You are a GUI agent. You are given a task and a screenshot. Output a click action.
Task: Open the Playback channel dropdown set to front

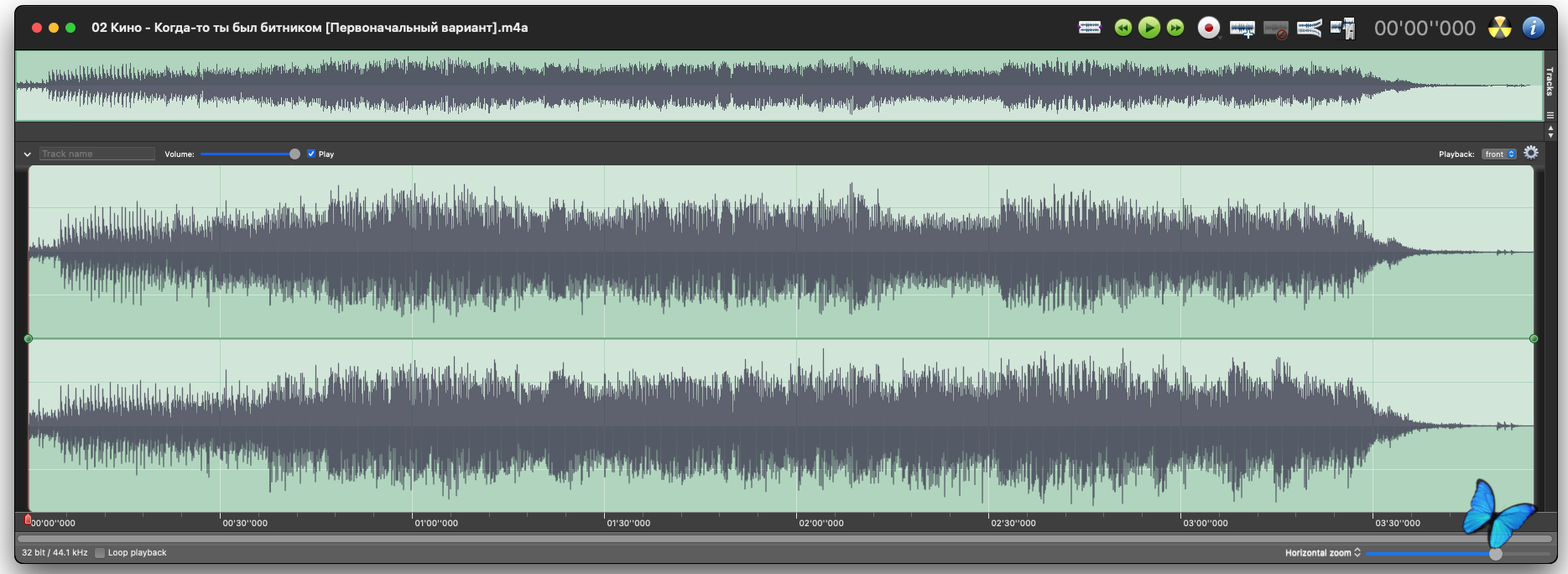1498,154
